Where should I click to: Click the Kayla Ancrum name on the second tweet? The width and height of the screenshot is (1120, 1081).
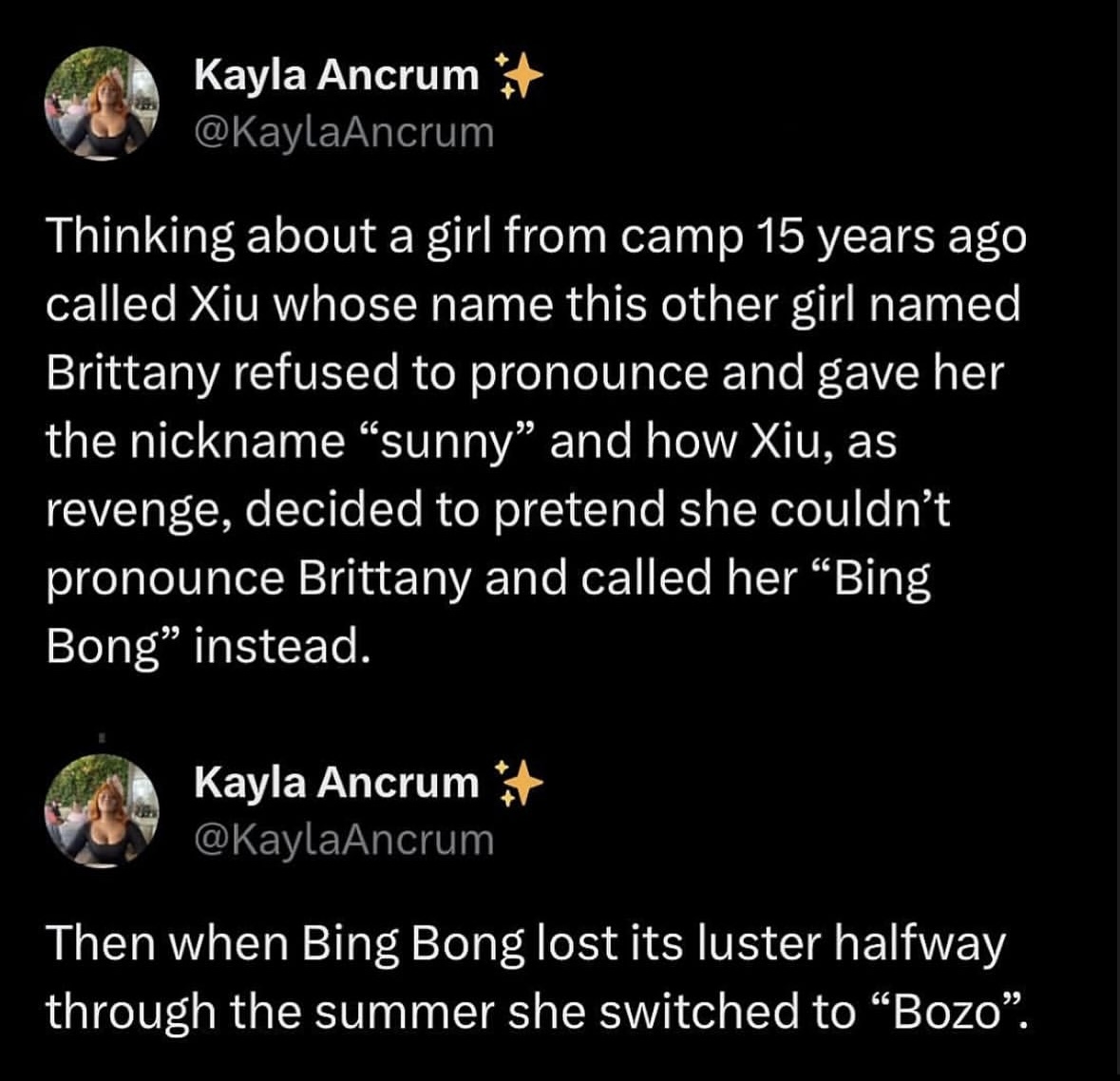(x=336, y=782)
